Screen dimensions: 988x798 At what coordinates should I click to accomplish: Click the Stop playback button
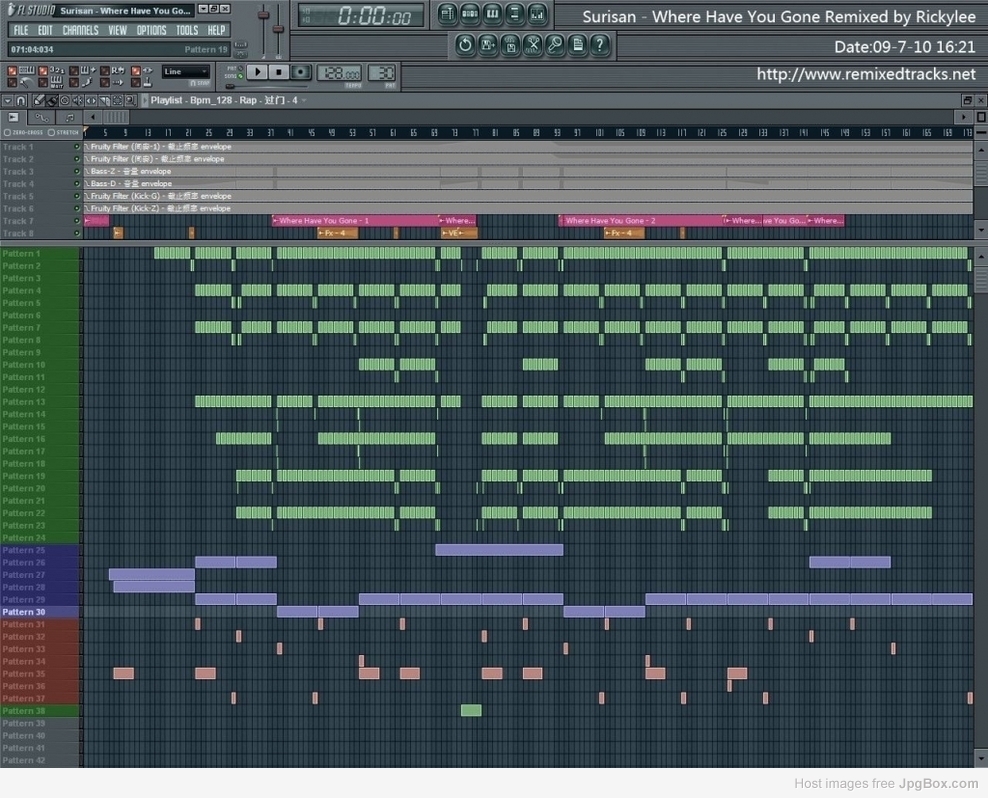(279, 72)
